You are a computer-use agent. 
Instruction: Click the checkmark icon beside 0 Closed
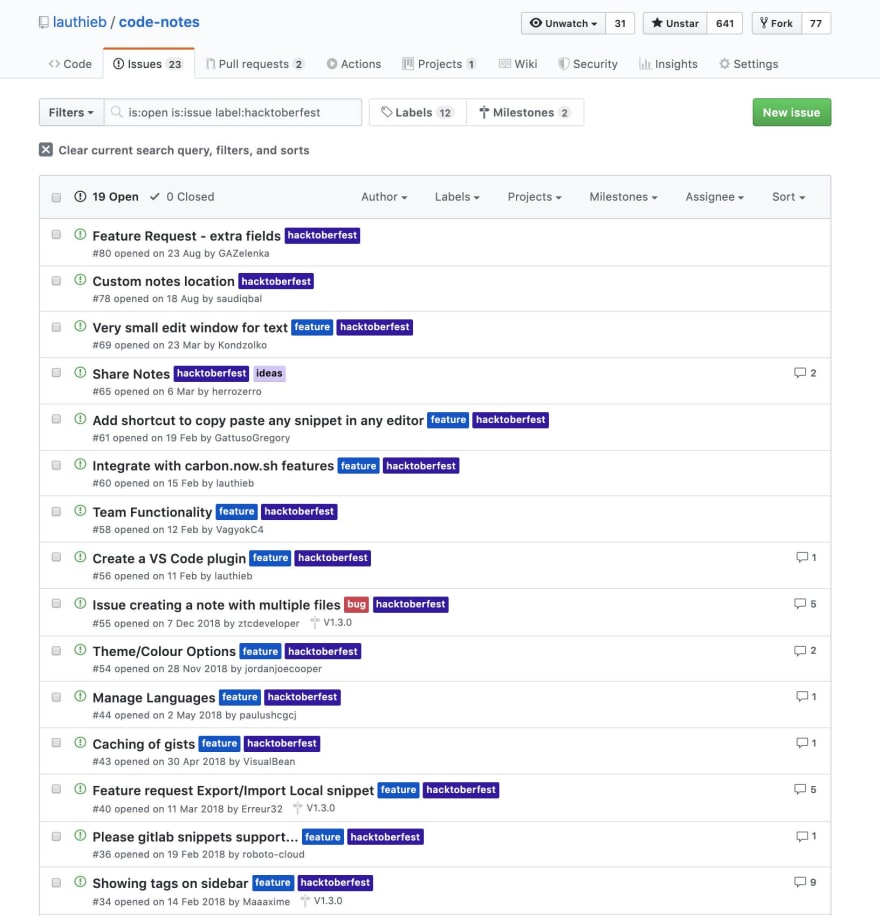[x=155, y=196]
